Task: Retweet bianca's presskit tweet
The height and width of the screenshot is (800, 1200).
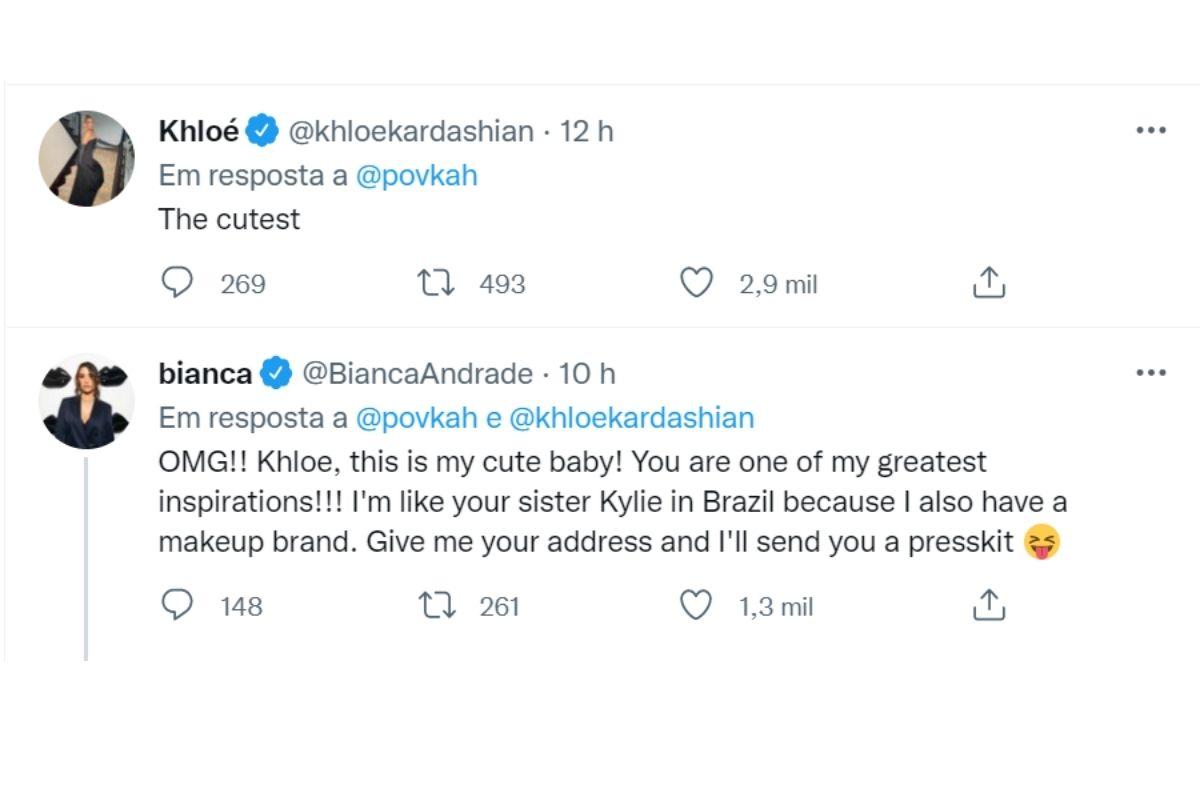Action: point(436,605)
